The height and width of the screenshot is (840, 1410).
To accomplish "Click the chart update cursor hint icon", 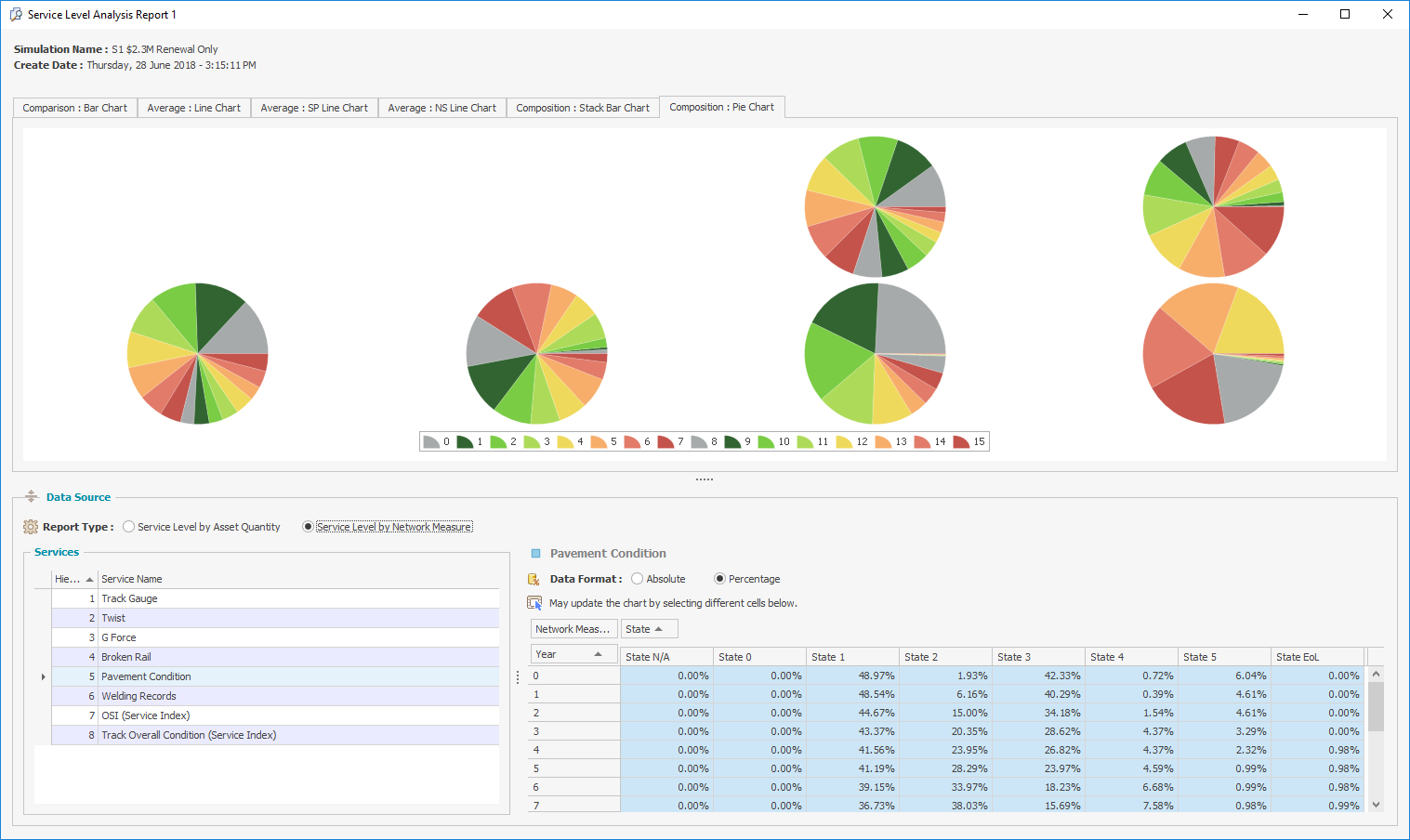I will pos(534,603).
